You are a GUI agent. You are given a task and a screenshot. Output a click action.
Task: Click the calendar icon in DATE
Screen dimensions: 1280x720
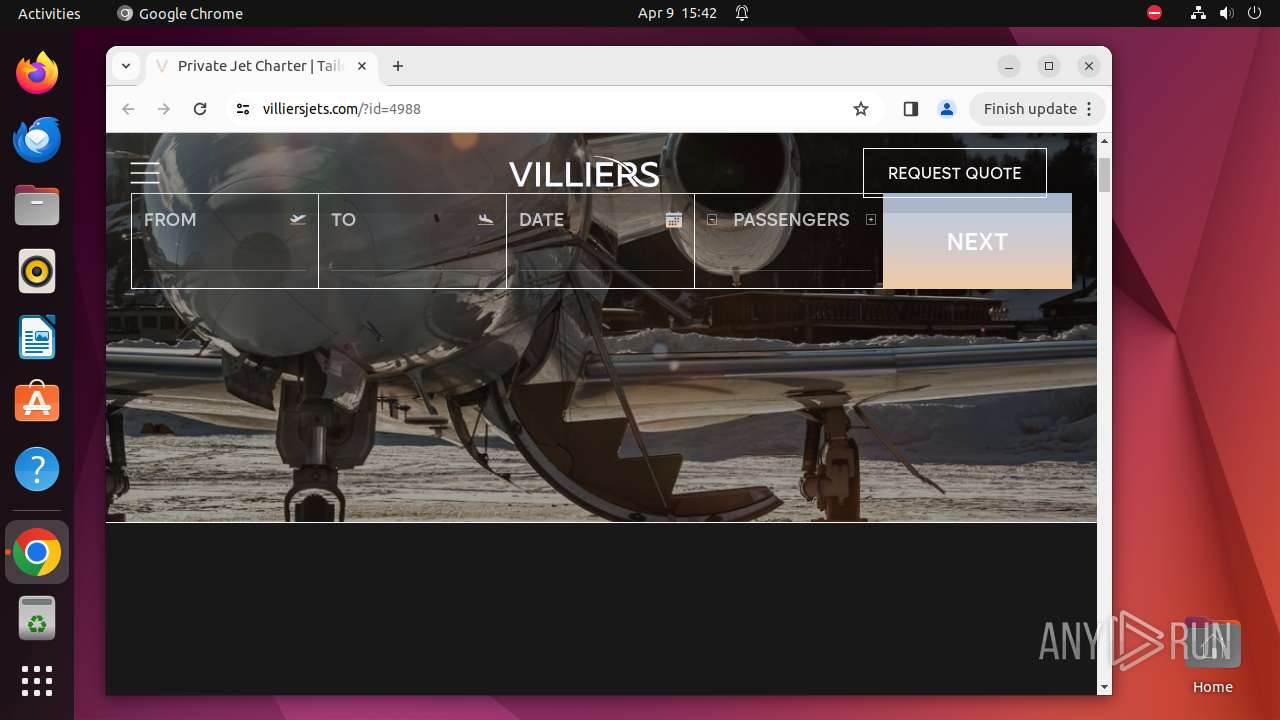click(674, 220)
